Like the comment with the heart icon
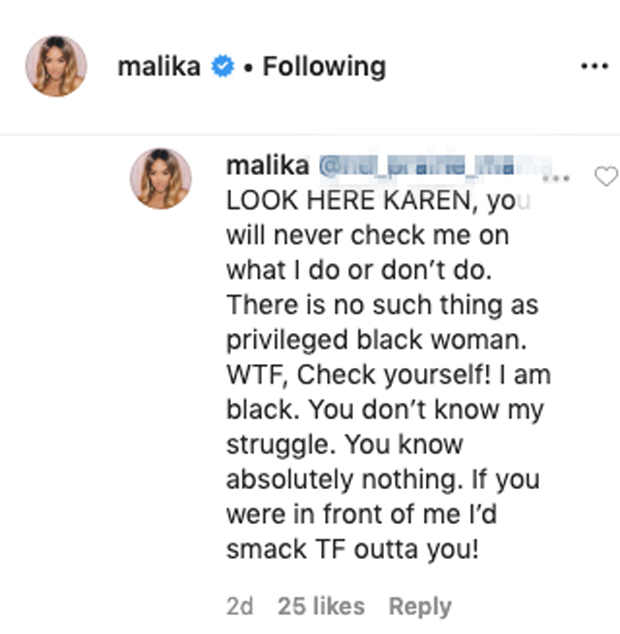 tap(606, 177)
